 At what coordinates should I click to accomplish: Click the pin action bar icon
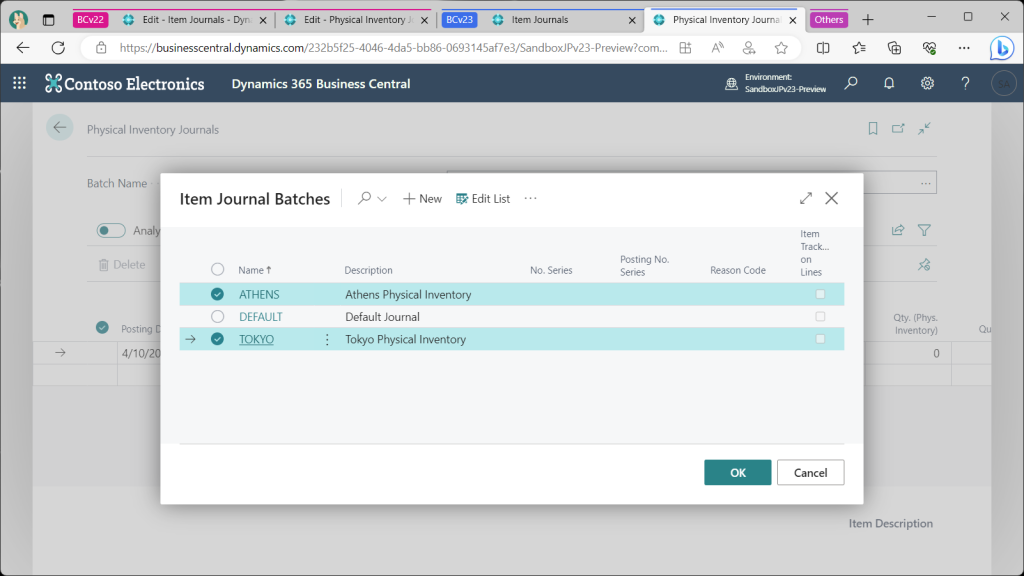(x=924, y=264)
